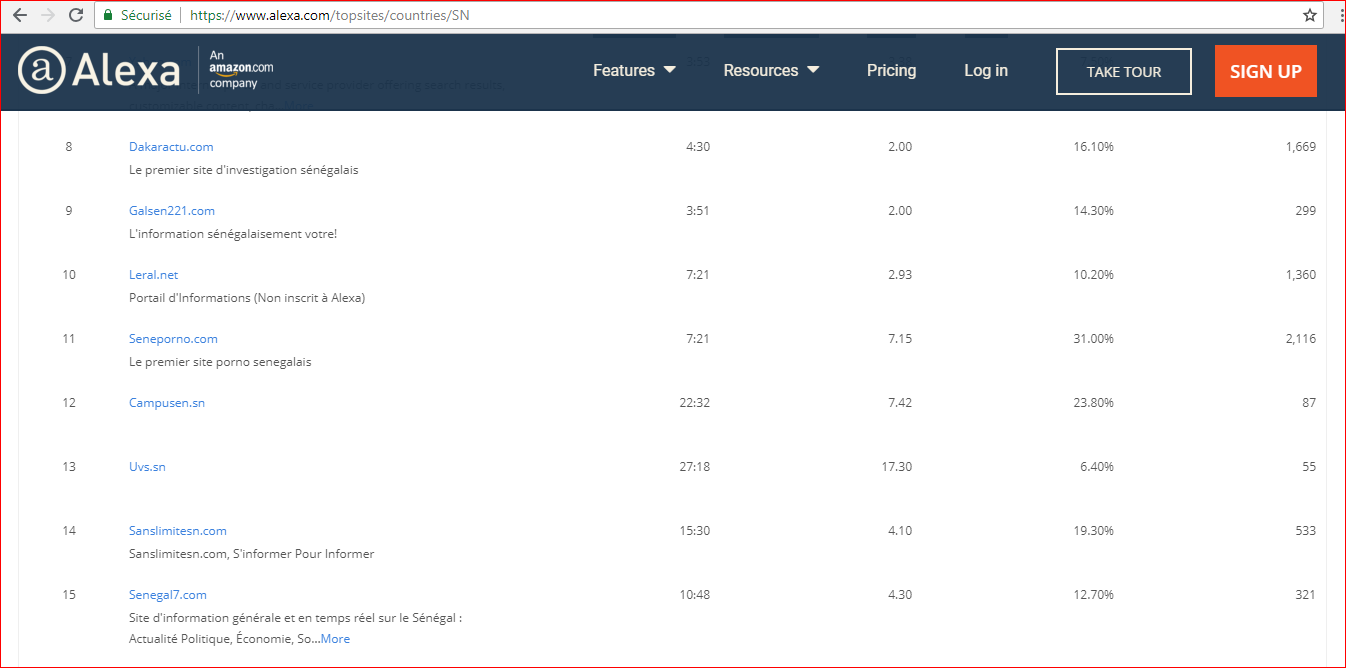Click Log in in the navigation

pyautogui.click(x=986, y=70)
